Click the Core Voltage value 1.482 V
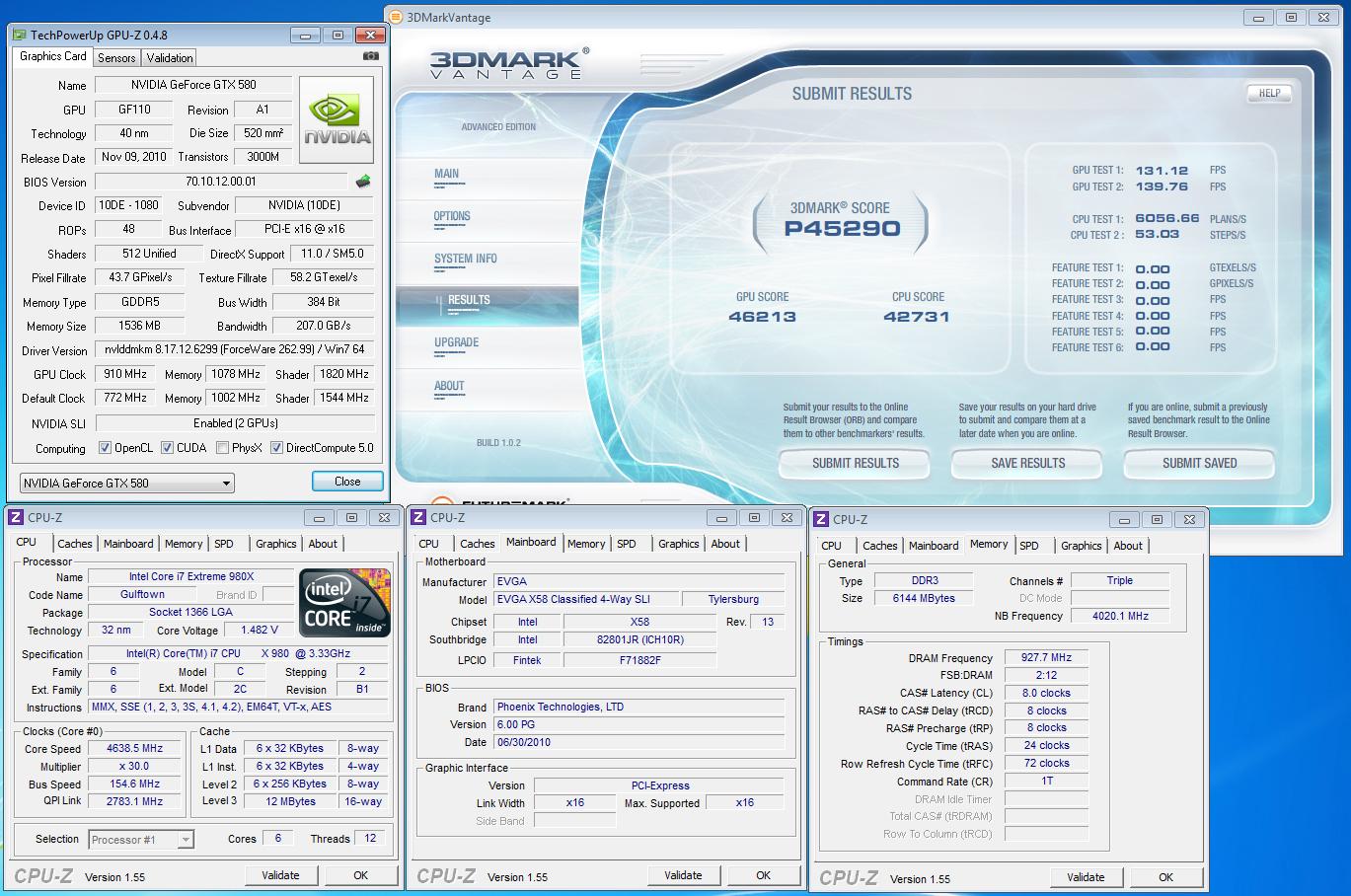The width and height of the screenshot is (1351, 896). click(260, 630)
